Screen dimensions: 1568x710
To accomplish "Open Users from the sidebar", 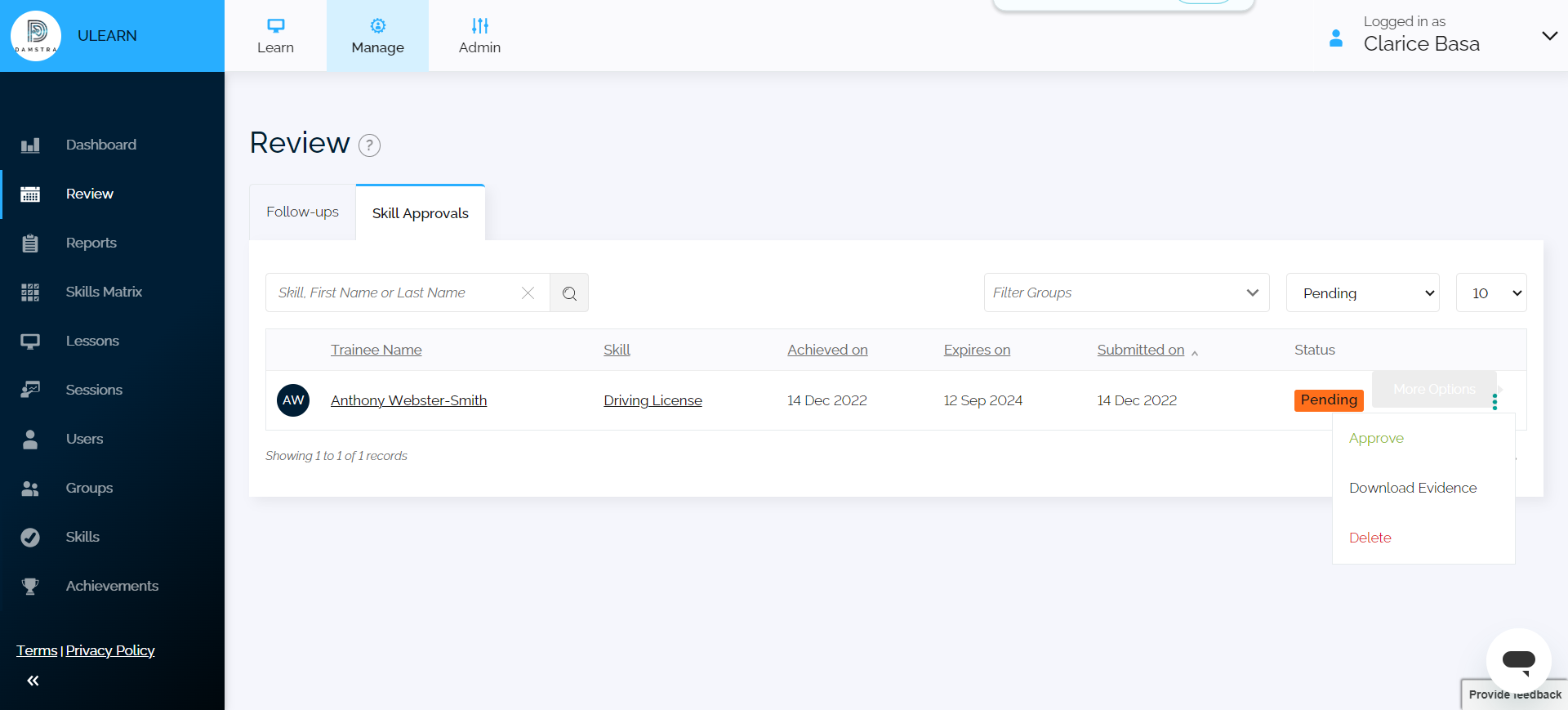I will coord(84,439).
